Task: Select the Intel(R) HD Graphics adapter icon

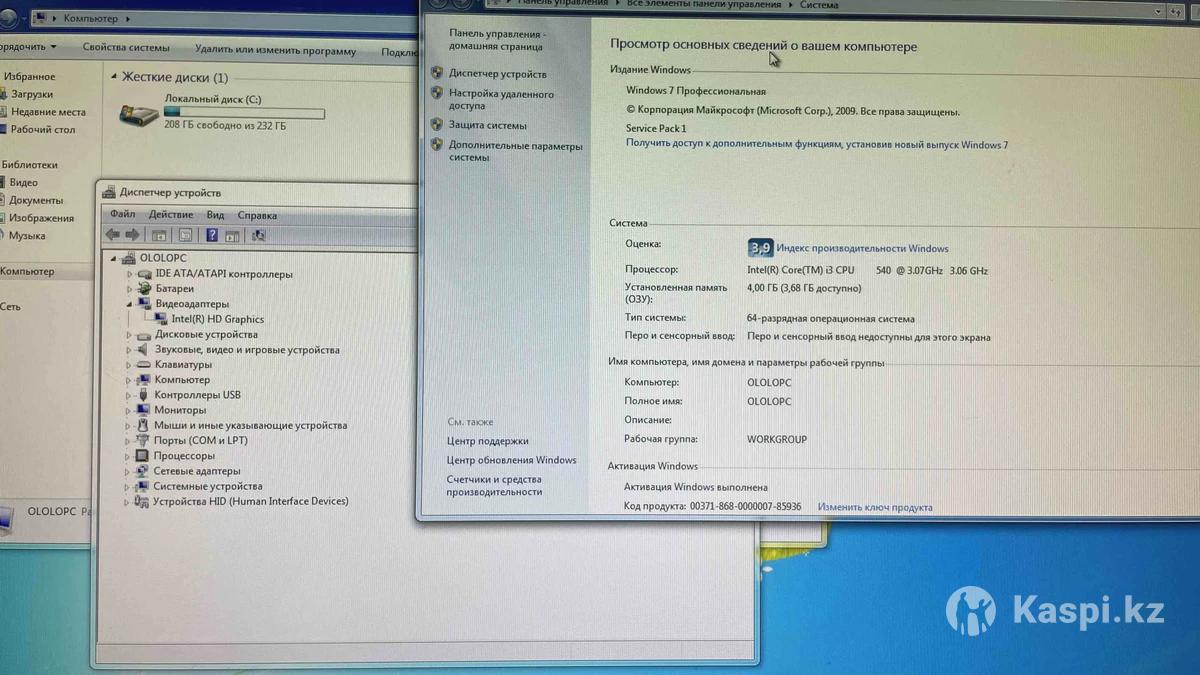Action: coord(162,319)
